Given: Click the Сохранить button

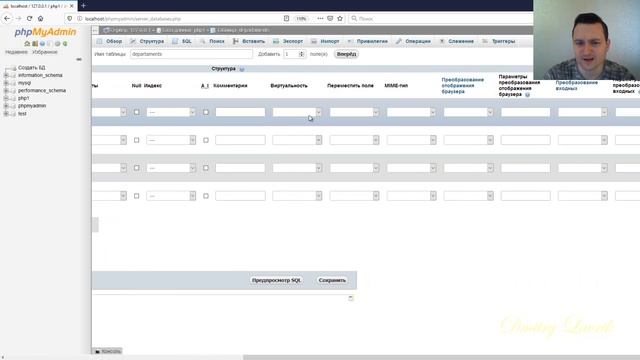Looking at the screenshot, I should pos(332,280).
